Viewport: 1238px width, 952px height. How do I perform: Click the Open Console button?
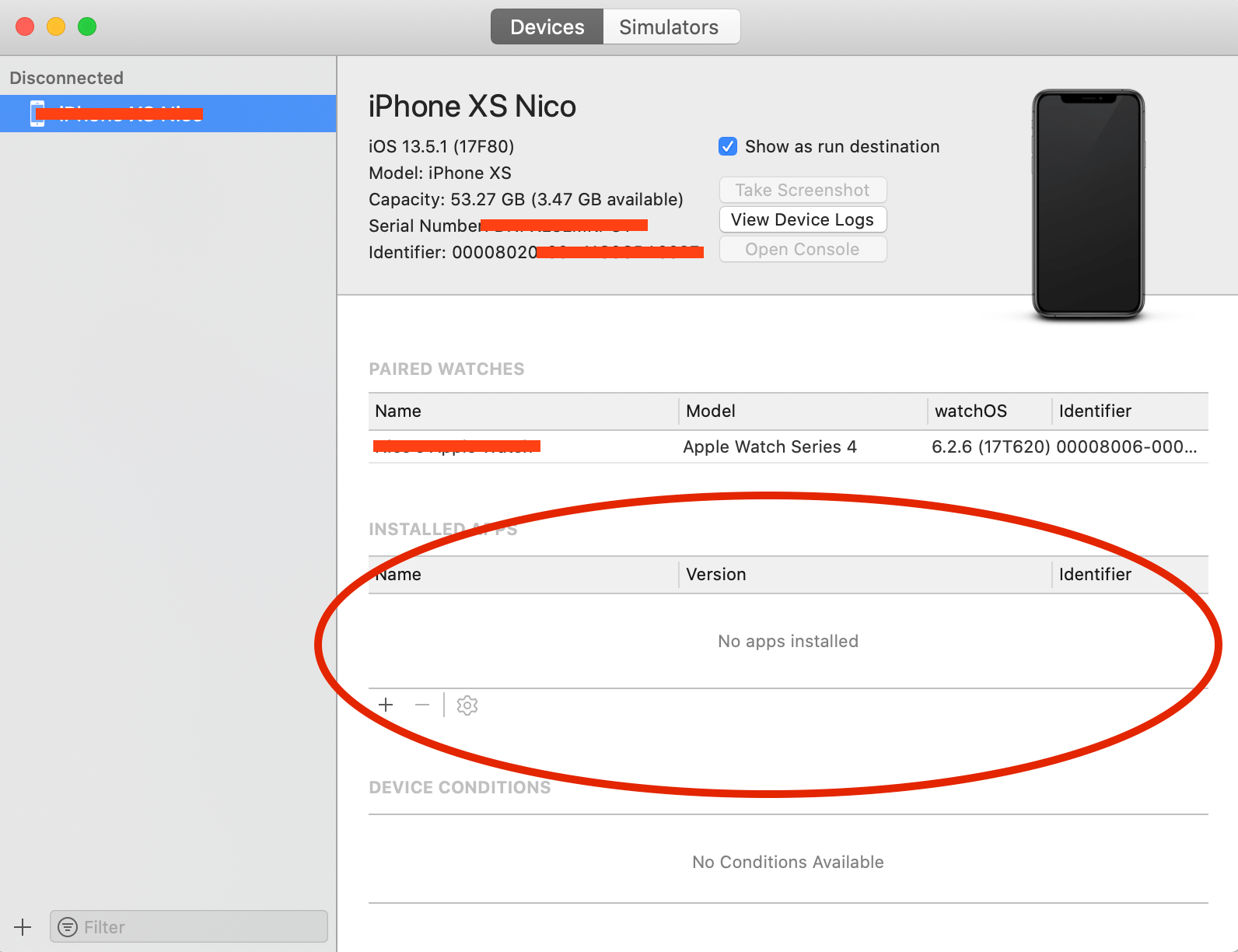803,249
